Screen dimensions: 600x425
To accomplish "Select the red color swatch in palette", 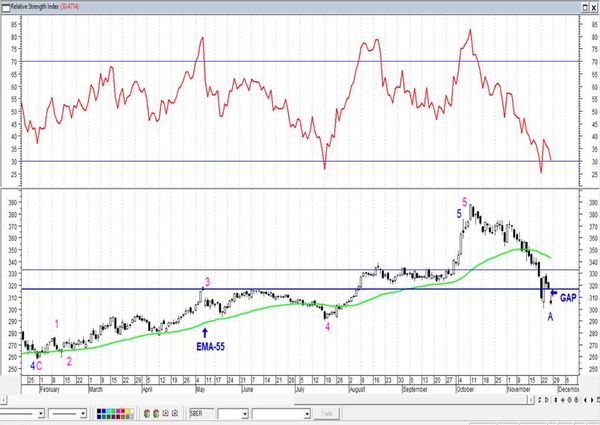I will pyautogui.click(x=122, y=411).
